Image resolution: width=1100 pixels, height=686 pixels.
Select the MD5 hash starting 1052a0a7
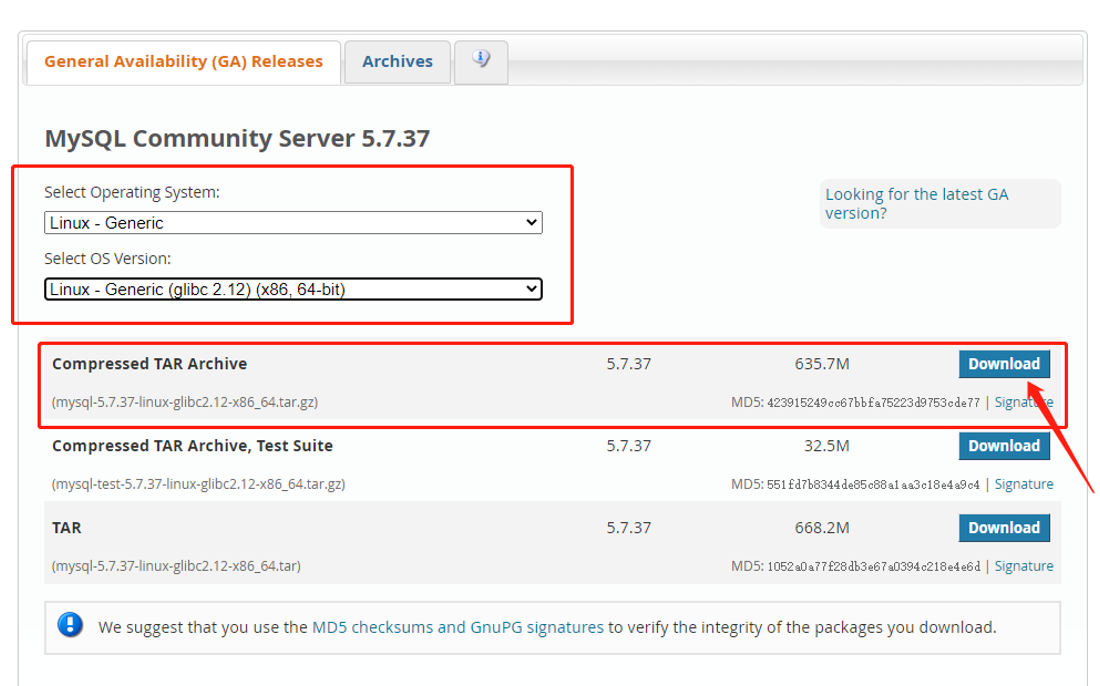click(x=873, y=567)
